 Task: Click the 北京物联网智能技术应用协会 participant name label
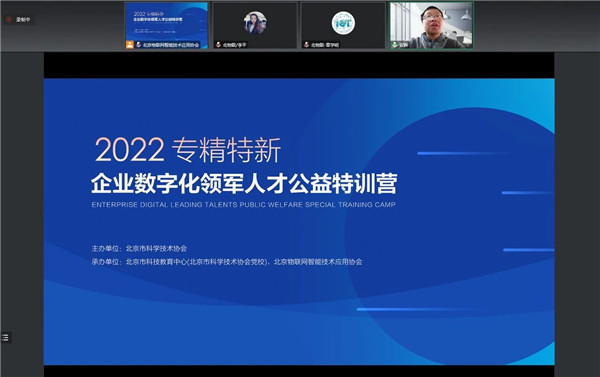click(x=171, y=45)
